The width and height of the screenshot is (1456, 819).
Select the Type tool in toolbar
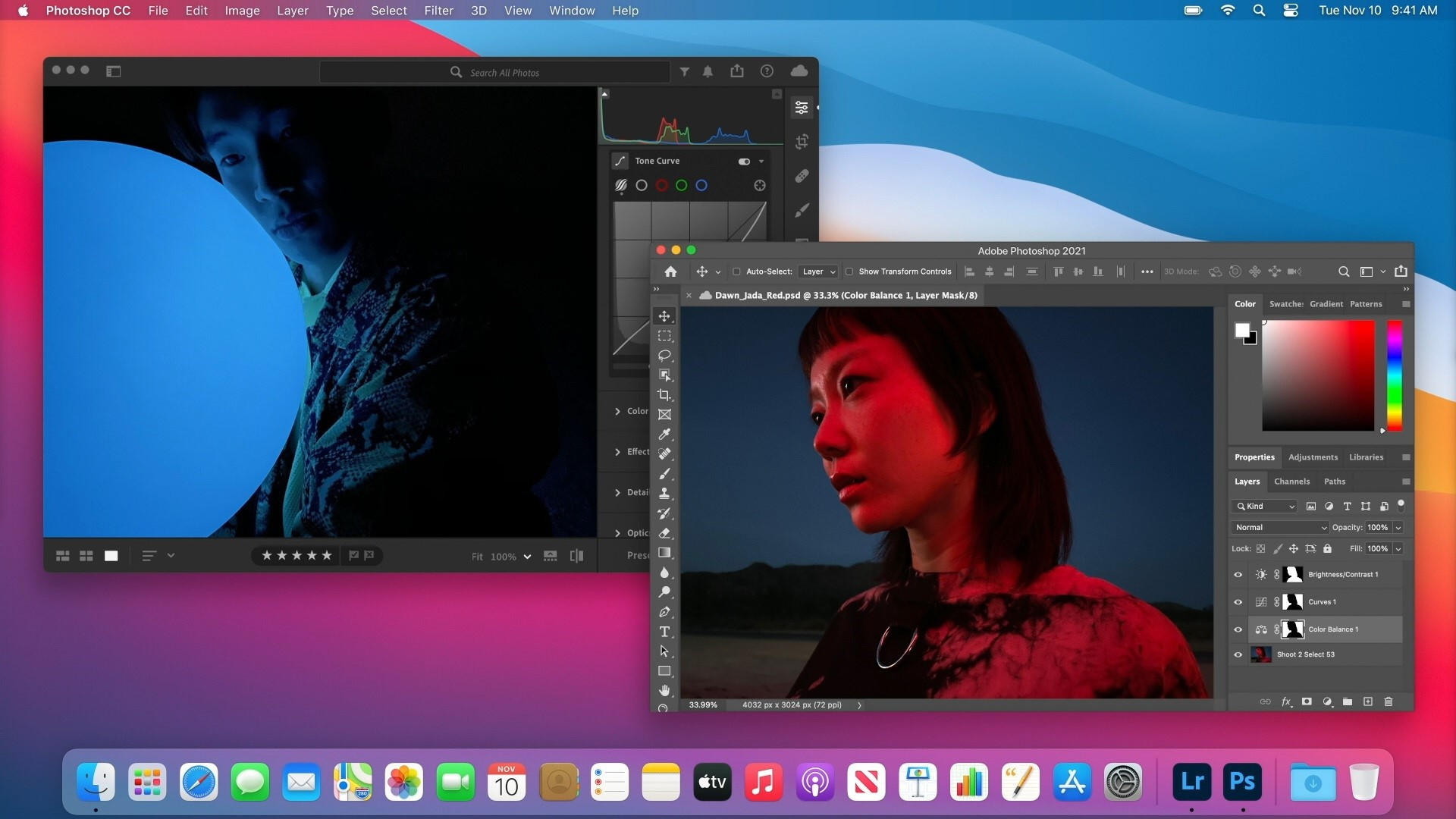[x=665, y=631]
